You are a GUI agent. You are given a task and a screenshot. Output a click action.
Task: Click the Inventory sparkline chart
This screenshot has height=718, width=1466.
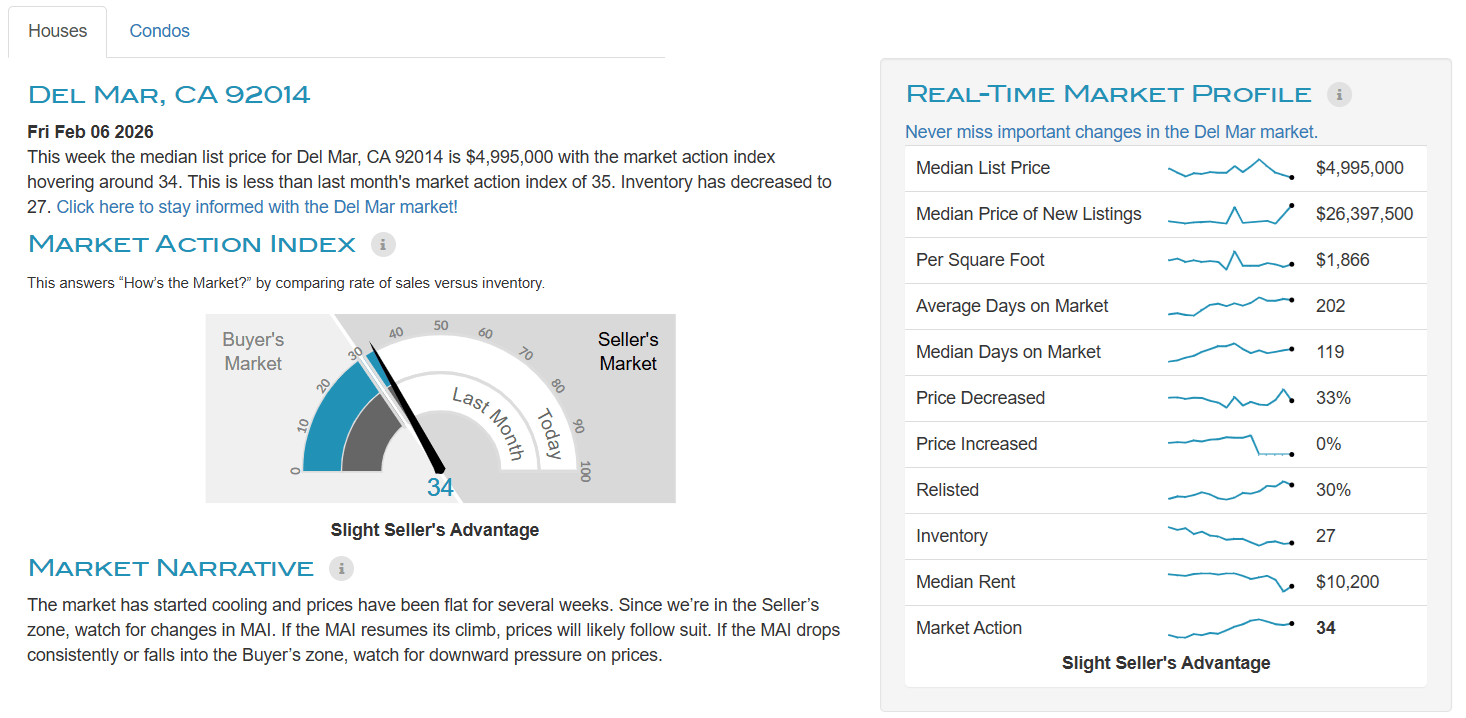(x=1230, y=536)
